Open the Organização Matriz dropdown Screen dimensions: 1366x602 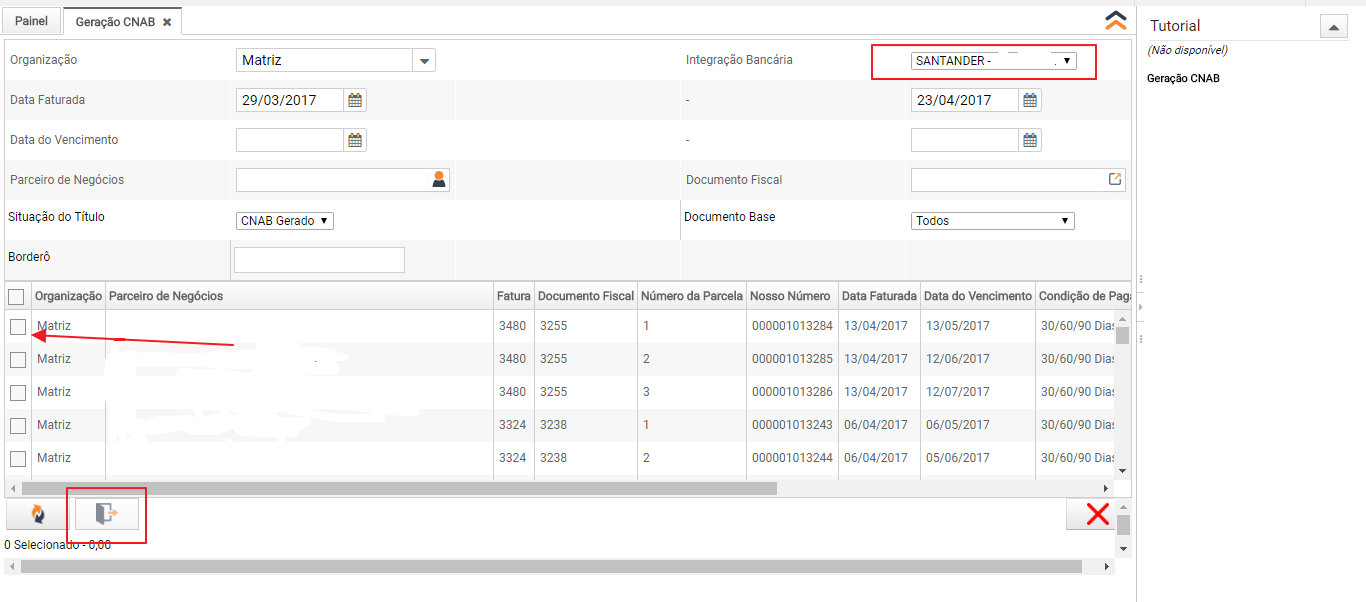click(x=424, y=61)
